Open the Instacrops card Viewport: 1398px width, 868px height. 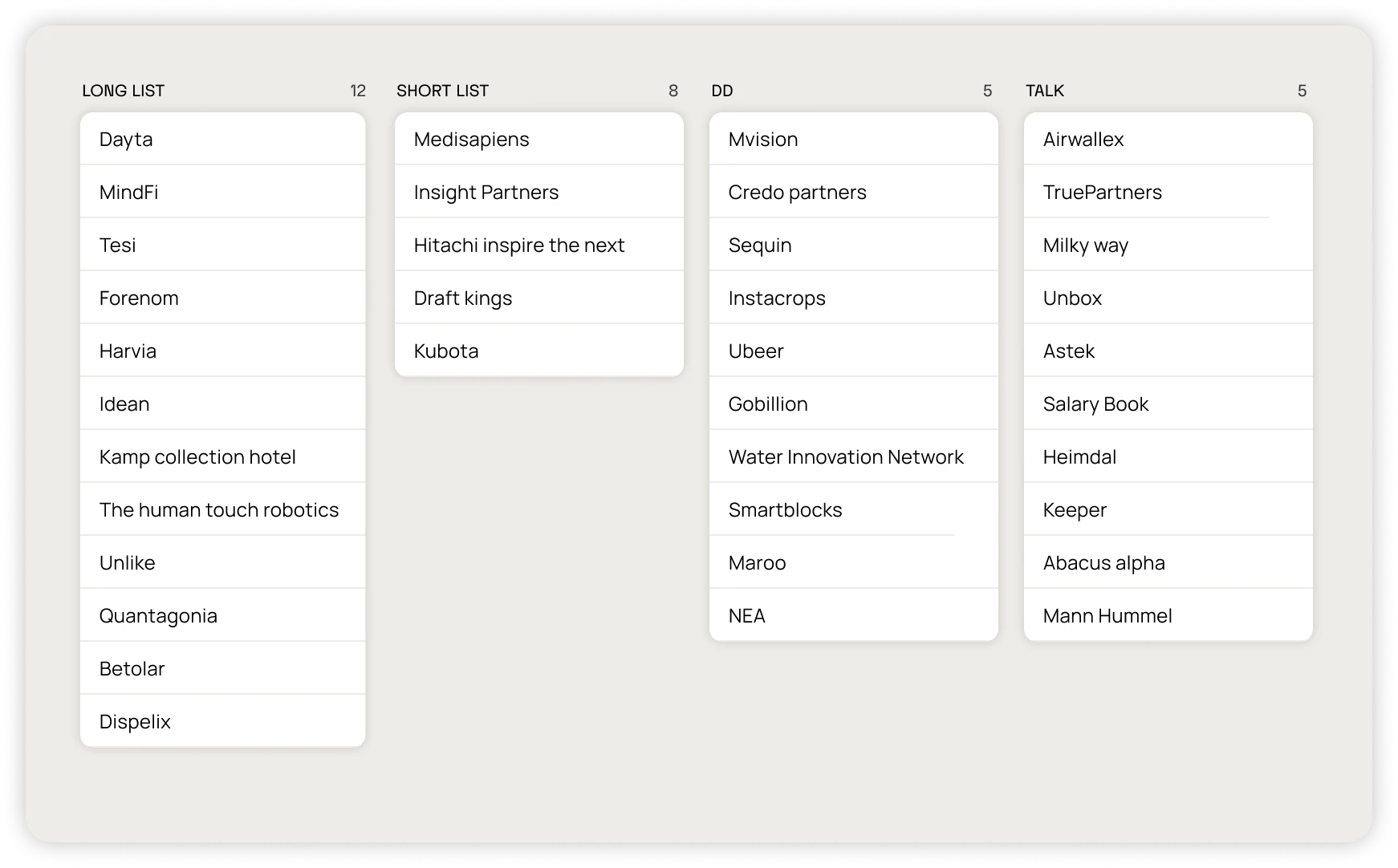[x=853, y=298]
